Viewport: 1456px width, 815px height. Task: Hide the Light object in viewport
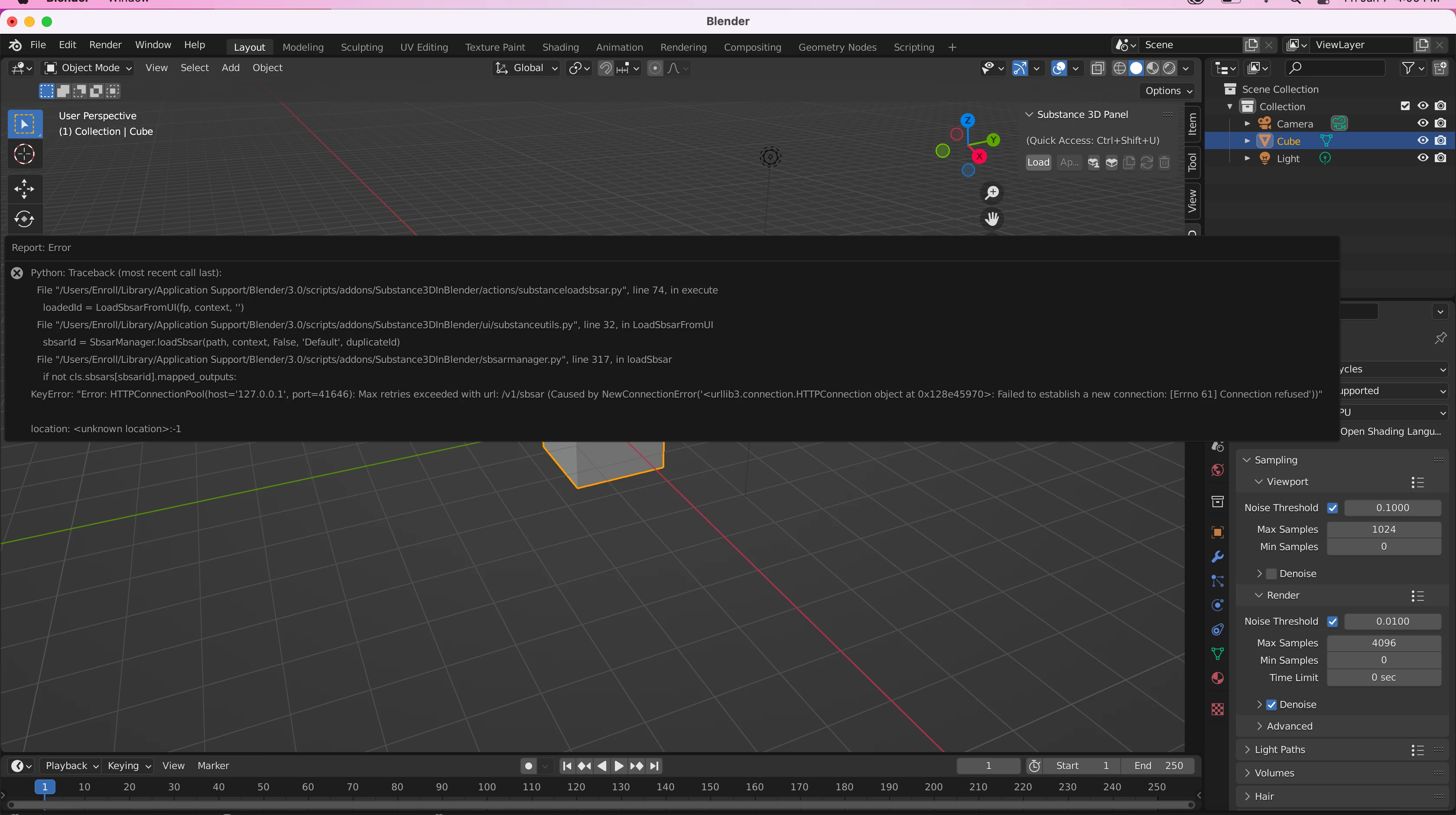tap(1423, 158)
